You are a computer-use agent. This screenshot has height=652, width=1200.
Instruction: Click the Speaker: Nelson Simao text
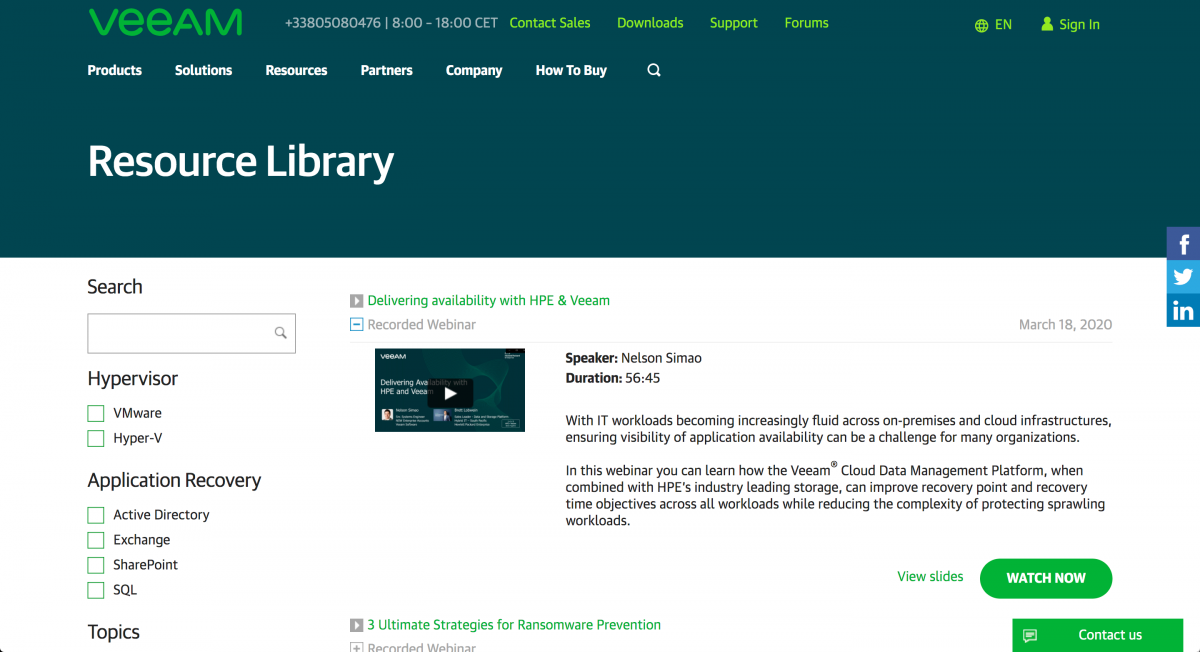pyautogui.click(x=635, y=358)
